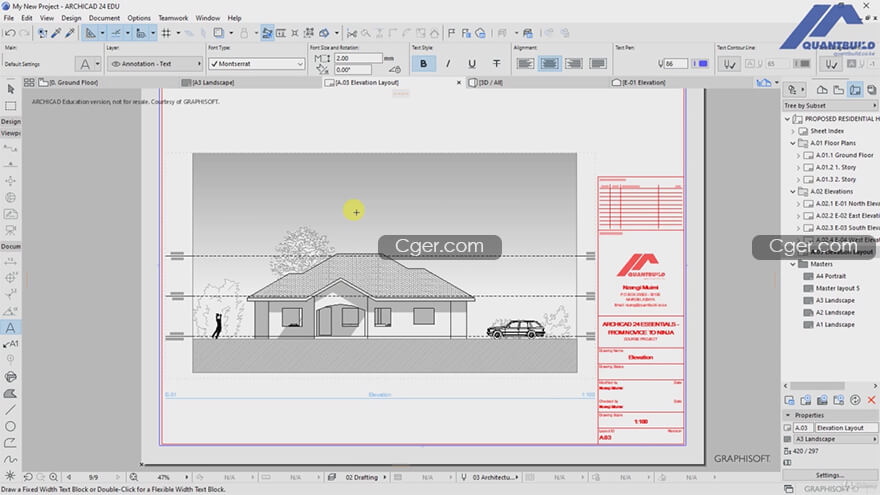Toggle Underline text style
The height and width of the screenshot is (495, 880).
(472, 63)
